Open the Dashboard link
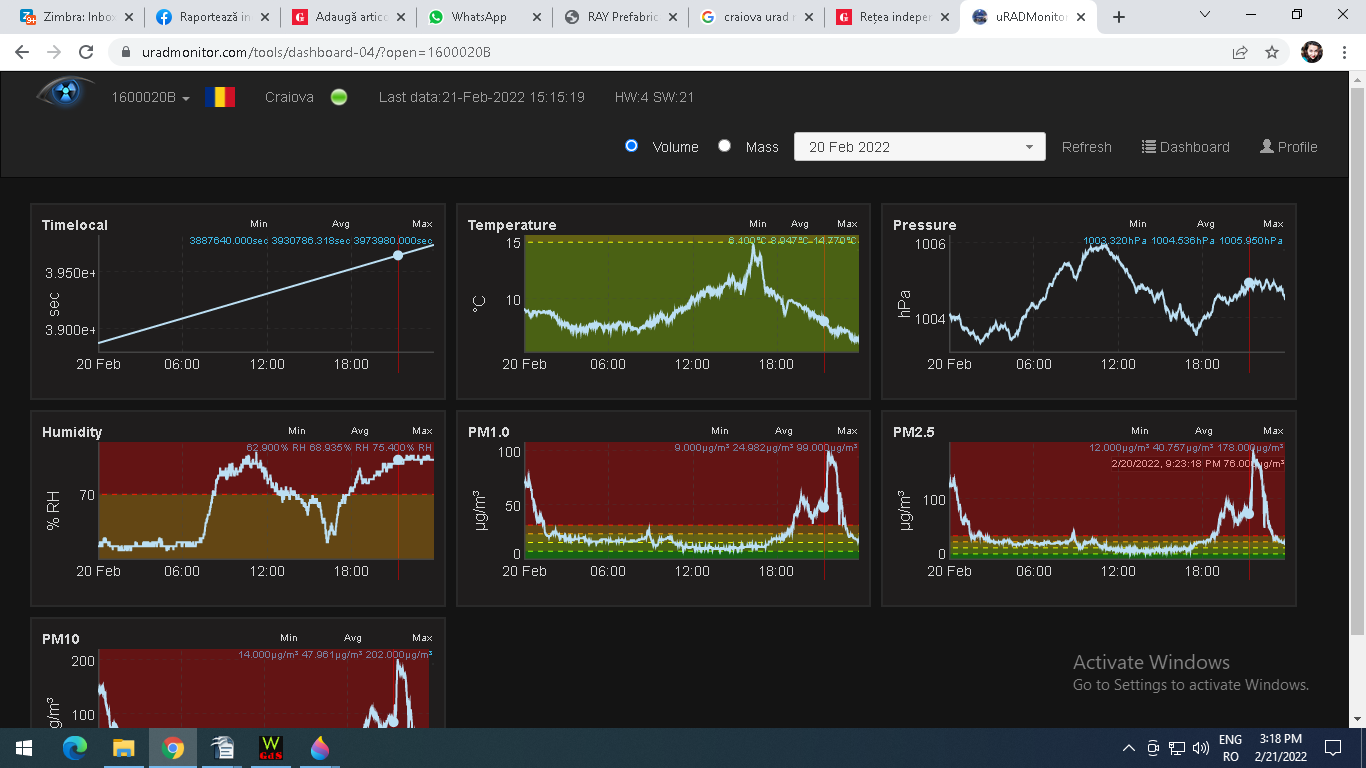 point(1186,147)
